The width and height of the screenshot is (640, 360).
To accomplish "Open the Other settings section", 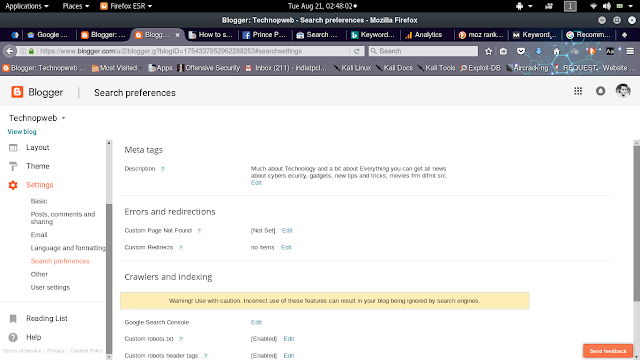I will (39, 274).
